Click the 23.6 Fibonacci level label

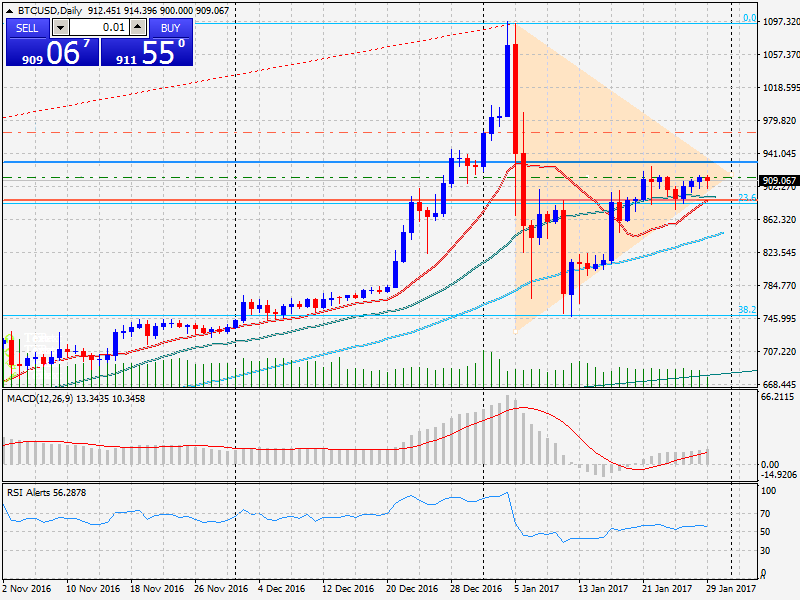(x=747, y=197)
